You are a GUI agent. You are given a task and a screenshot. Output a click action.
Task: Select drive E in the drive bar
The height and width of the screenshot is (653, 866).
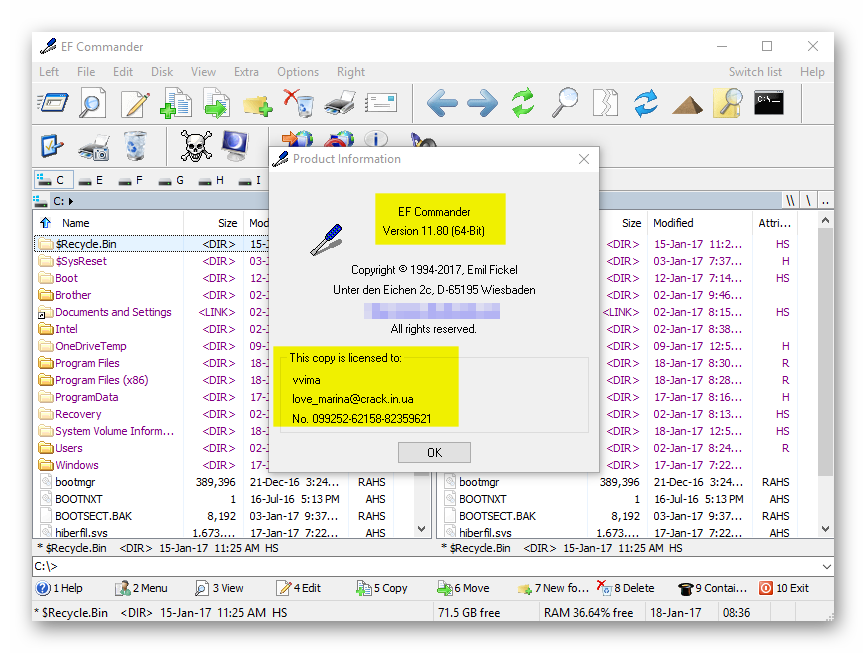pos(91,180)
